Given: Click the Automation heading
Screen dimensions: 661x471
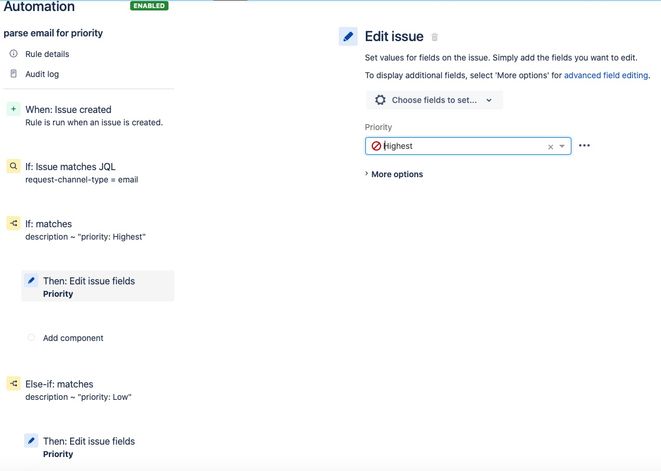Looking at the screenshot, I should click(x=39, y=6).
